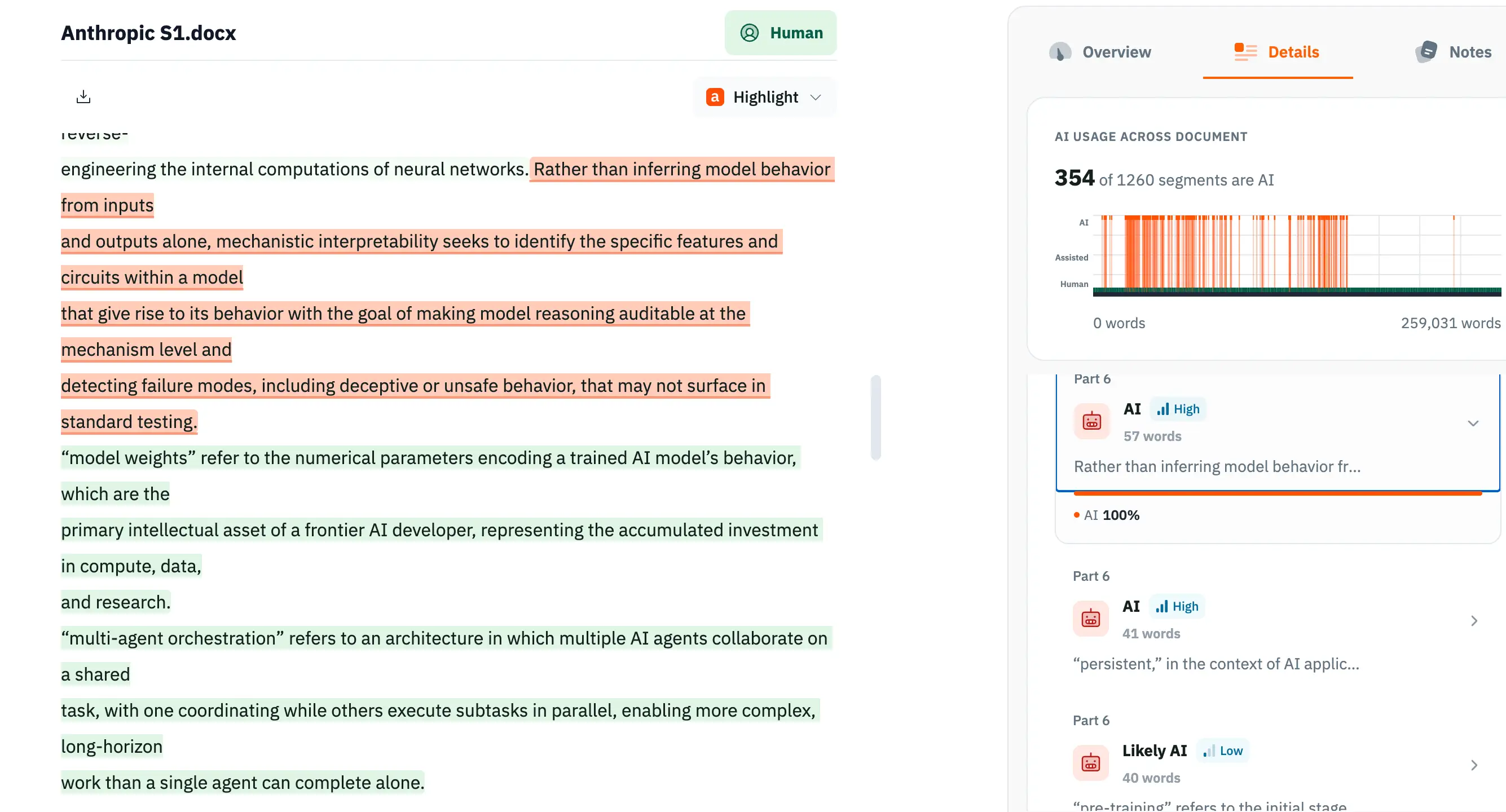
Task: Click the sentence starting “model weights” refer
Action: click(x=431, y=458)
